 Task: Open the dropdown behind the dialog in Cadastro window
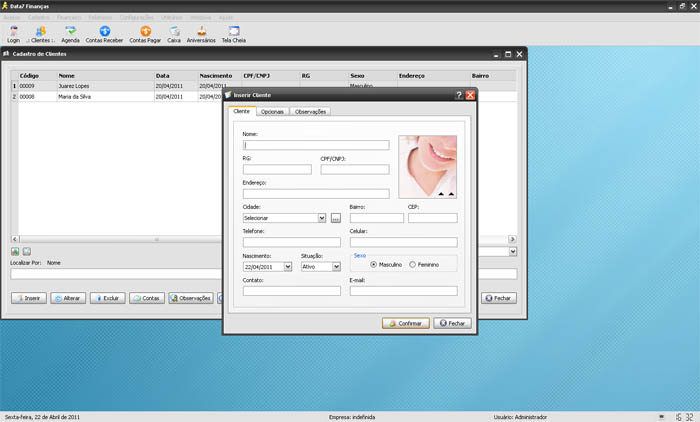(x=513, y=251)
